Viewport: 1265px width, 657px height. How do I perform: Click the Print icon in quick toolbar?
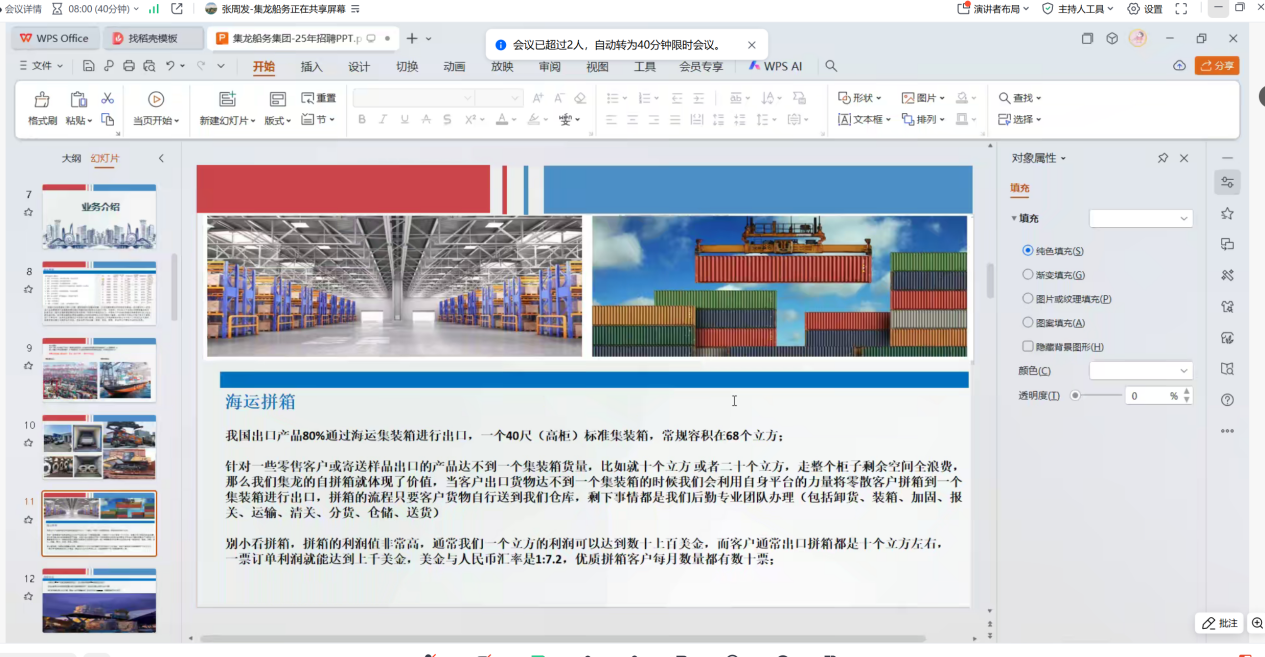tap(128, 66)
